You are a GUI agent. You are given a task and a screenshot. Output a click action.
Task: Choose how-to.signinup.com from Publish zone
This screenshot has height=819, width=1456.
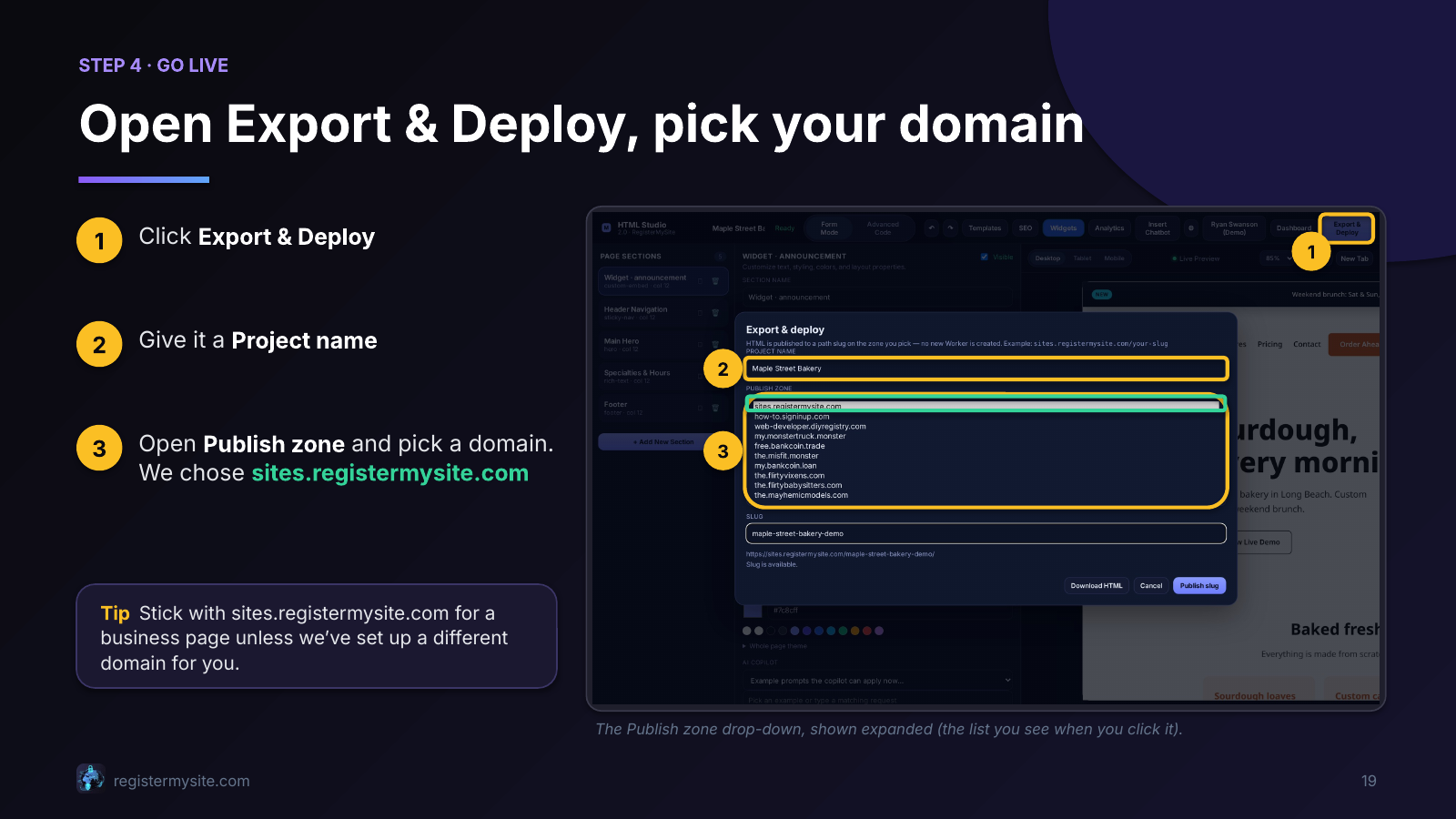[986, 417]
